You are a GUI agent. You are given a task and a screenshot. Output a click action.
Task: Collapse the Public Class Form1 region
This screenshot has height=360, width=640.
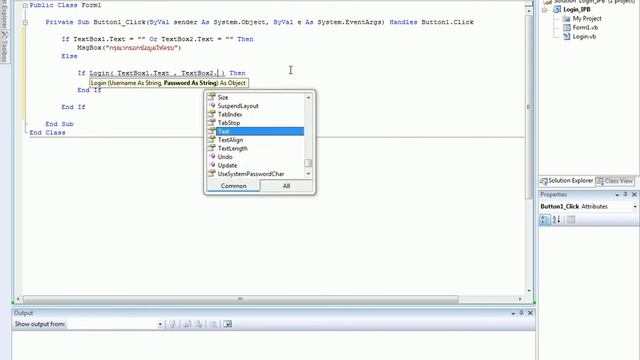click(x=25, y=5)
